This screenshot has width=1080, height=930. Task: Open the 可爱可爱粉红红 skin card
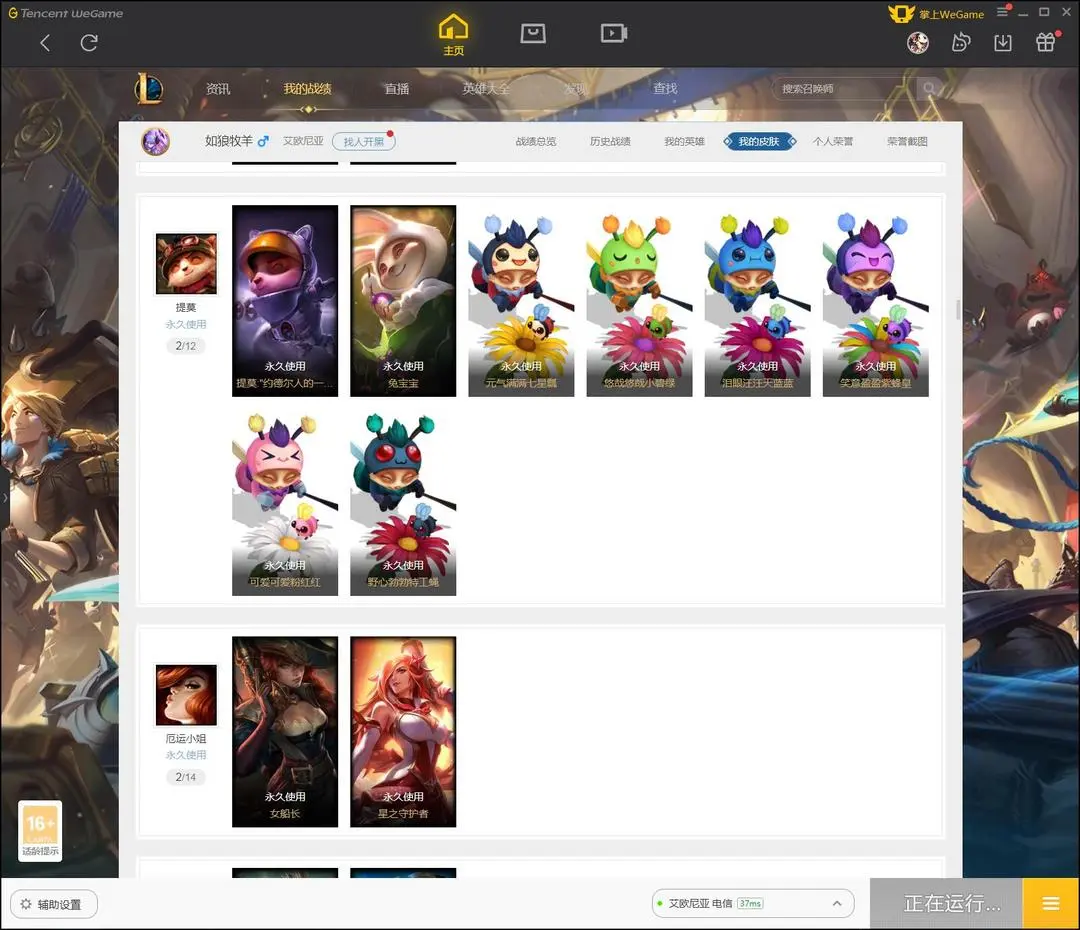(x=285, y=501)
